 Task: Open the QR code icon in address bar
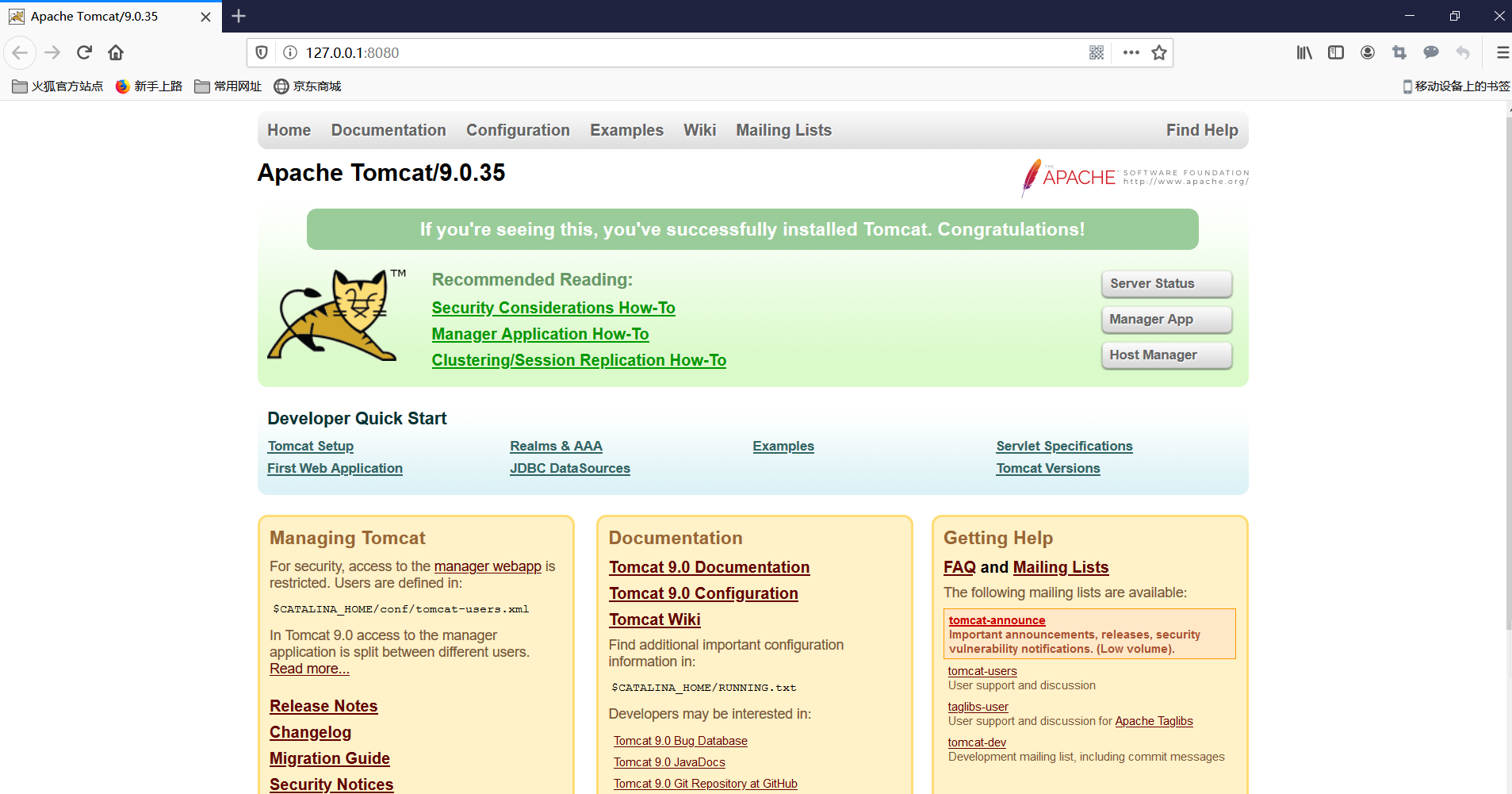1097,52
